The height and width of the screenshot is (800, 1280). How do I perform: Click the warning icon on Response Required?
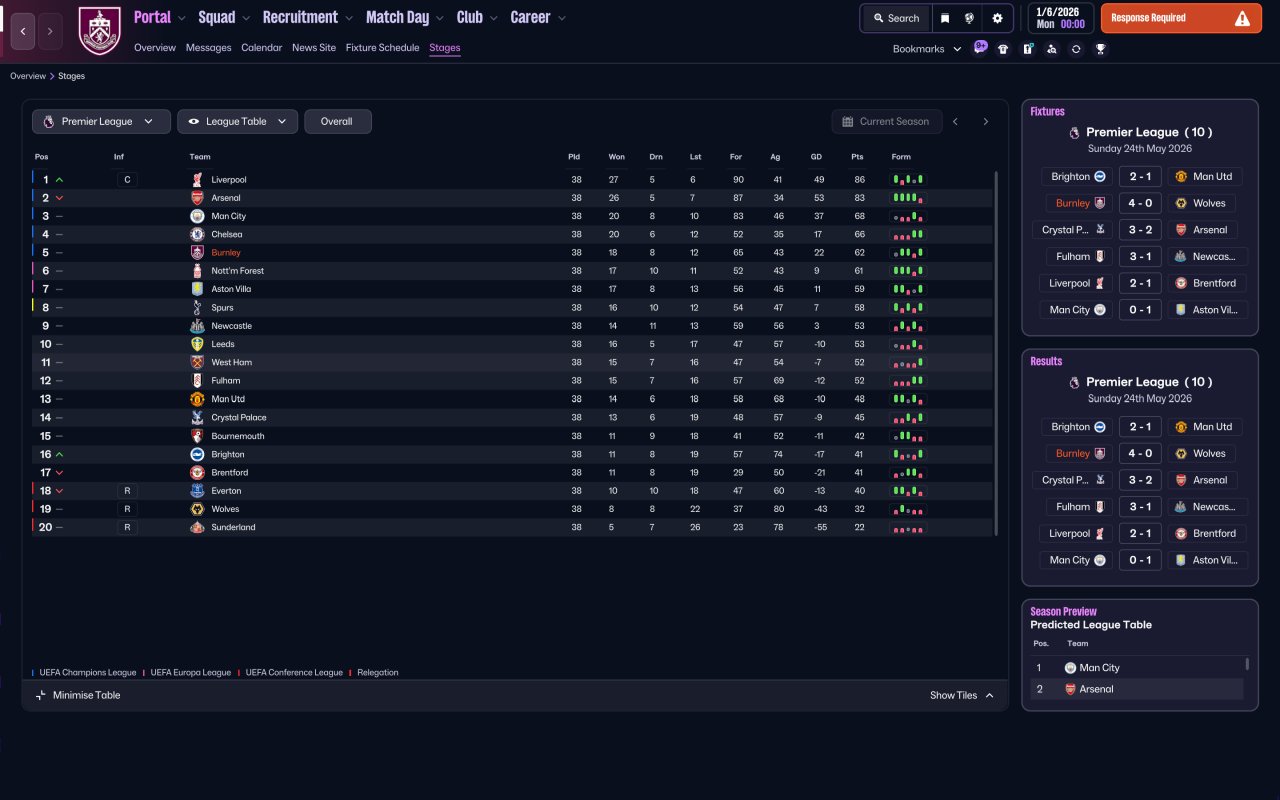(1242, 18)
